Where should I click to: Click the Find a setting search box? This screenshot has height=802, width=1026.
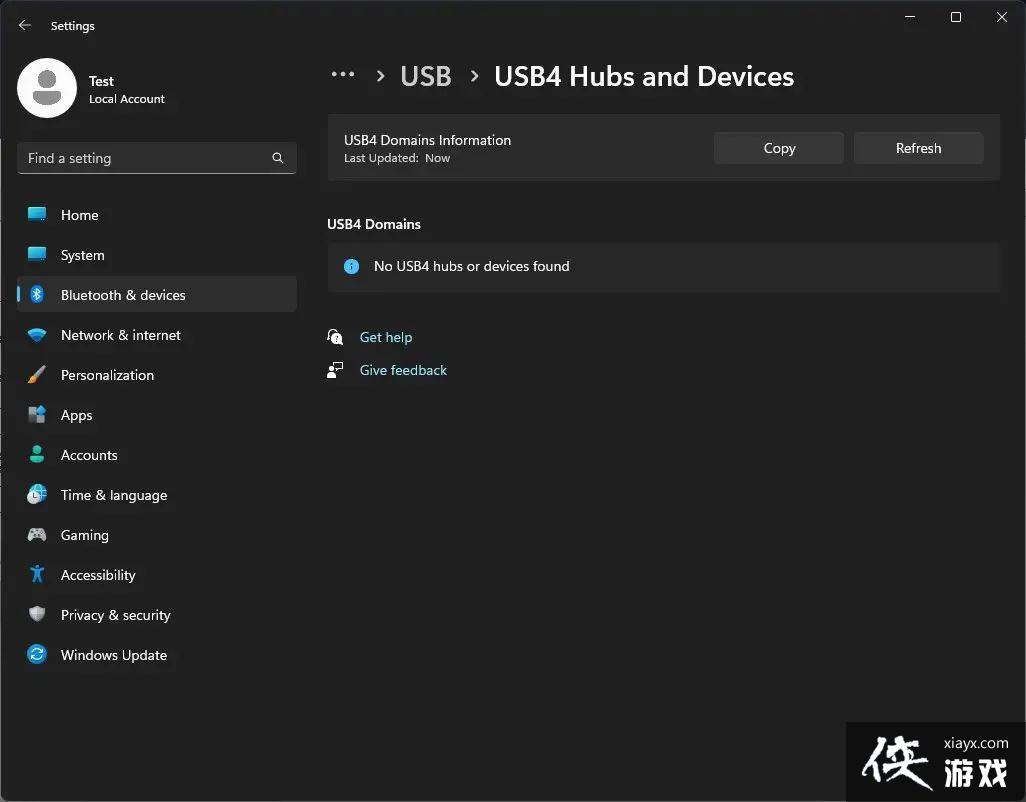(156, 157)
